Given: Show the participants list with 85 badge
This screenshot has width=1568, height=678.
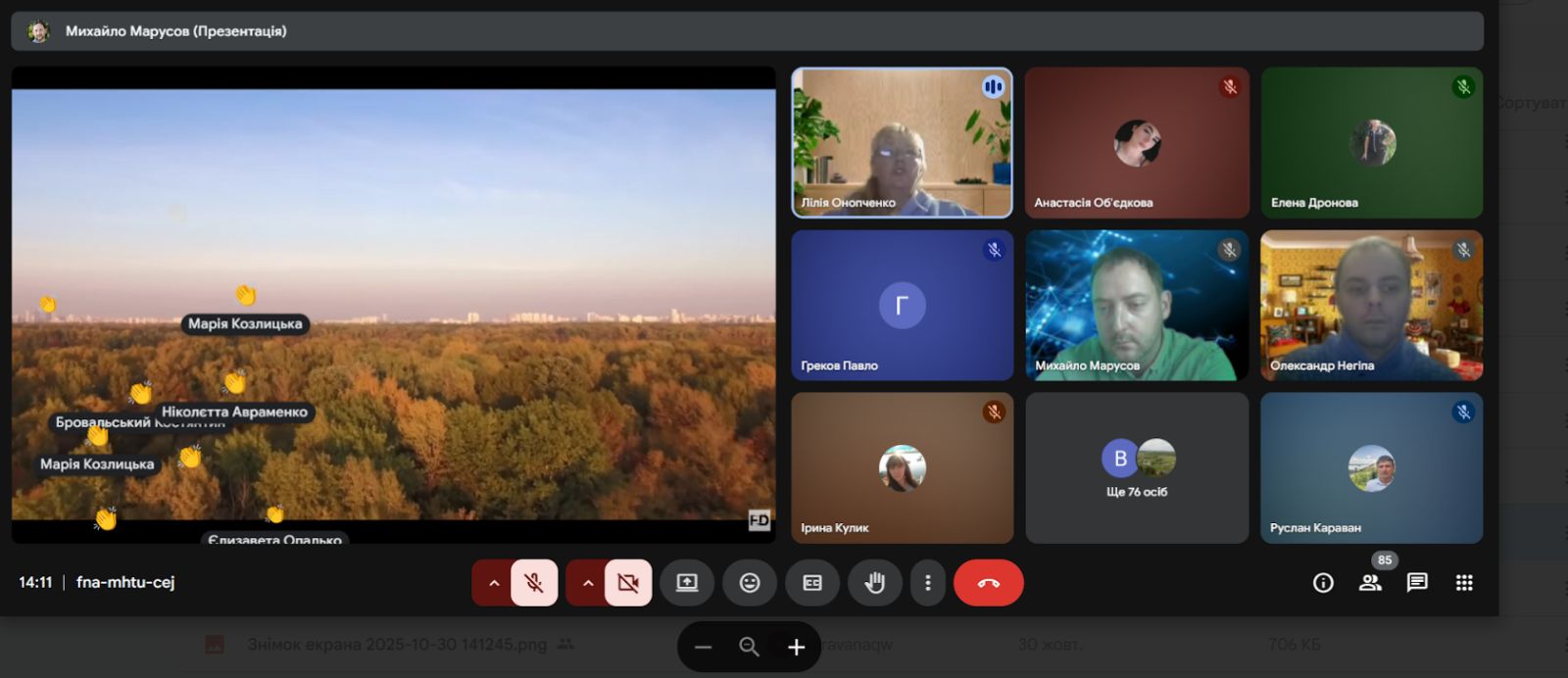Looking at the screenshot, I should pos(1370,583).
